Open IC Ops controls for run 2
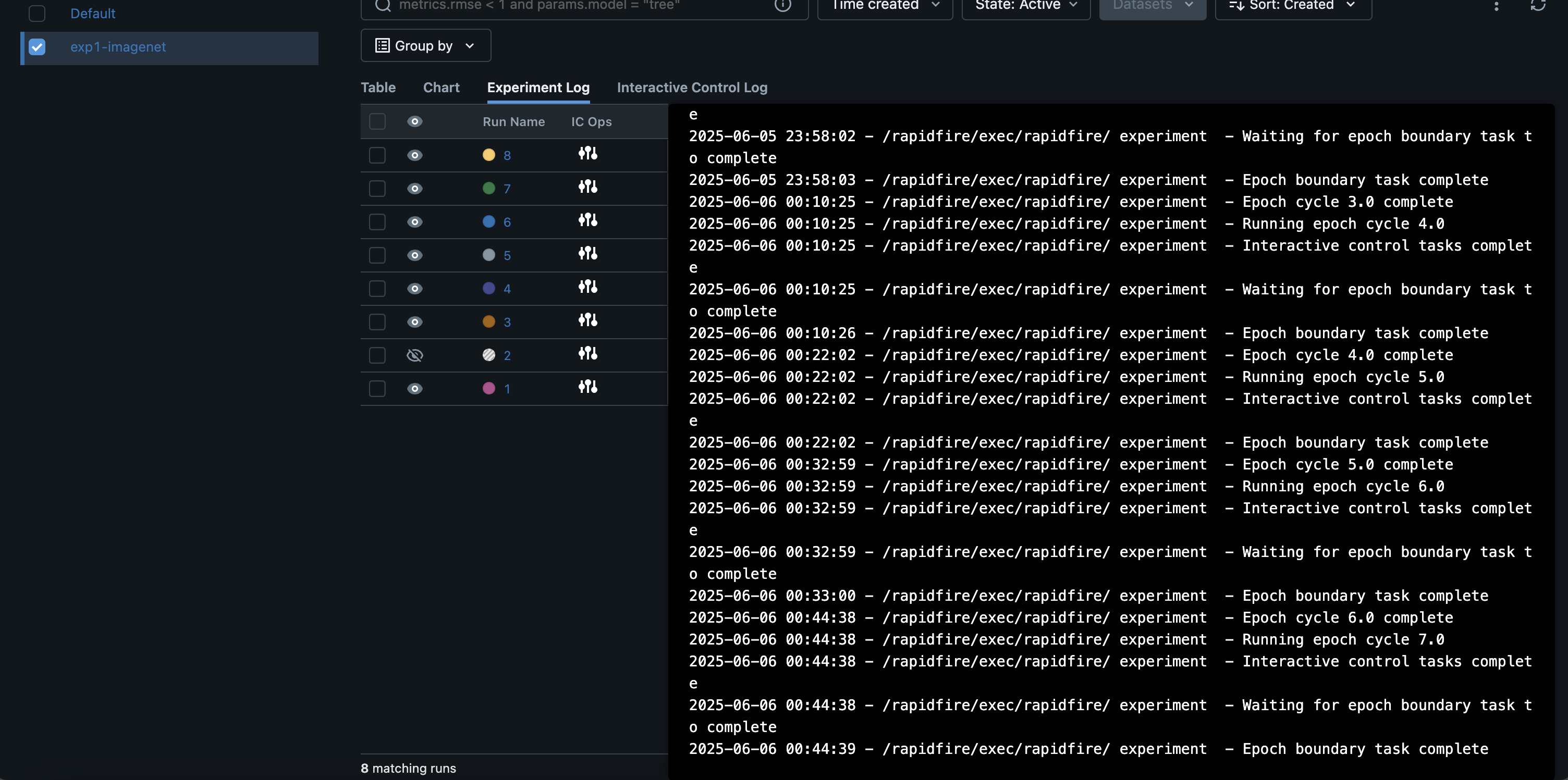Screen dimensions: 1568x780 coord(587,353)
